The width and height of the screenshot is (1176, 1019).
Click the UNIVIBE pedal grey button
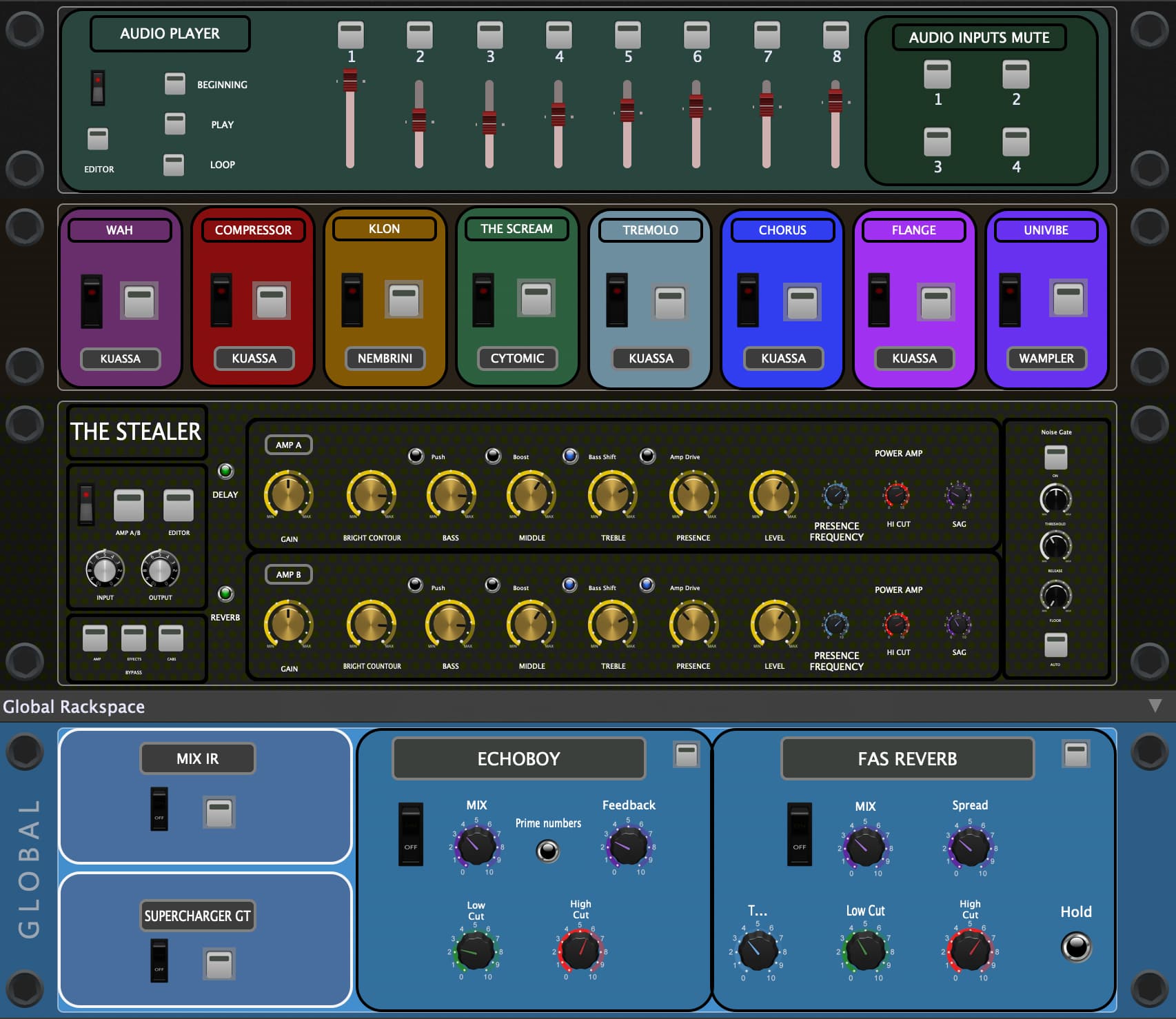(1068, 298)
